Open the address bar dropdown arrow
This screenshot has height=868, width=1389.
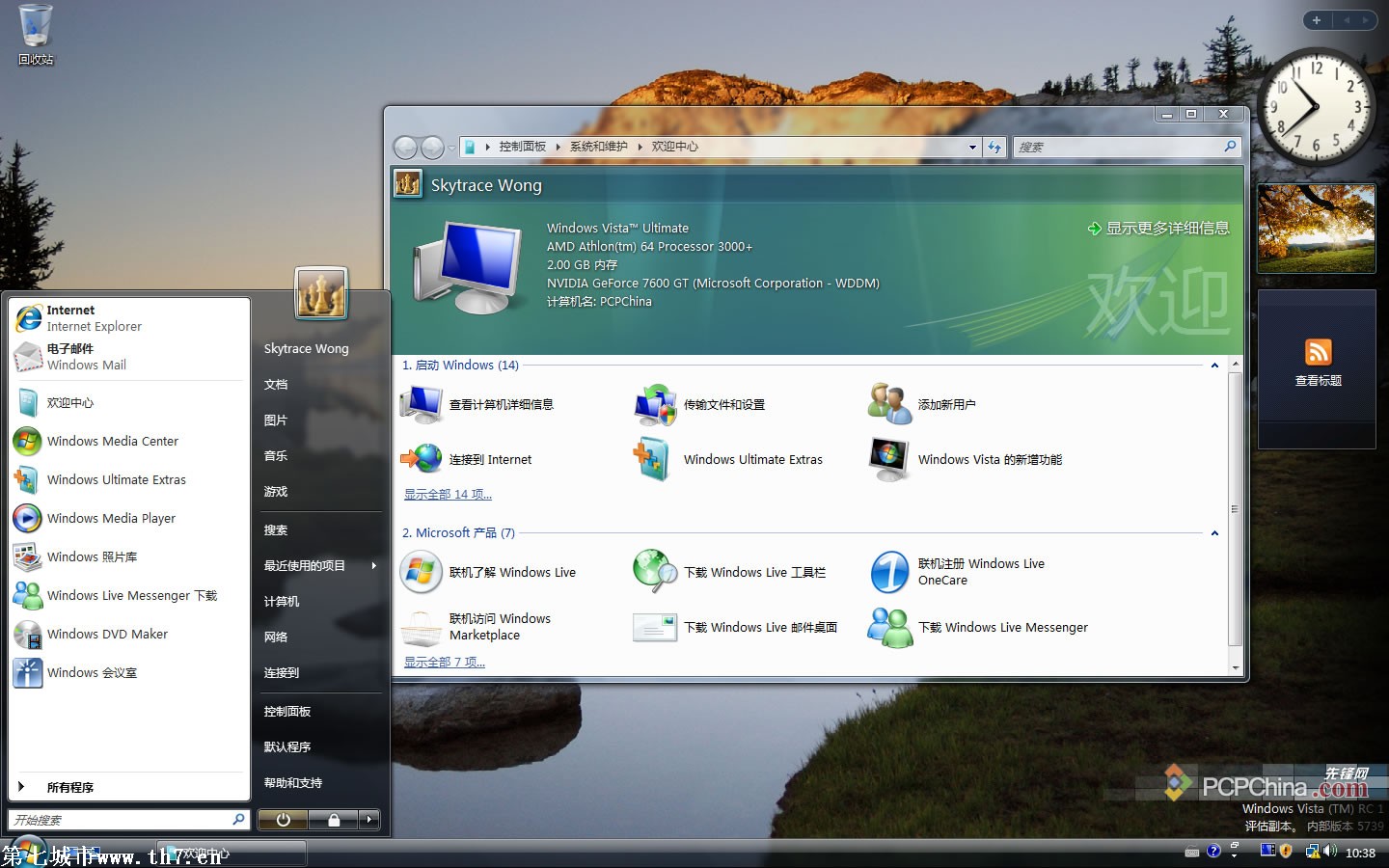tap(972, 148)
